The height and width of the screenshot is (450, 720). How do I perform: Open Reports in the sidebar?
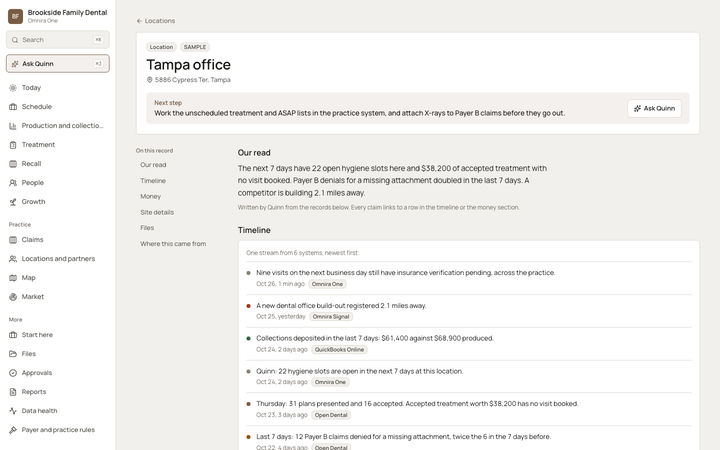[x=58, y=392]
